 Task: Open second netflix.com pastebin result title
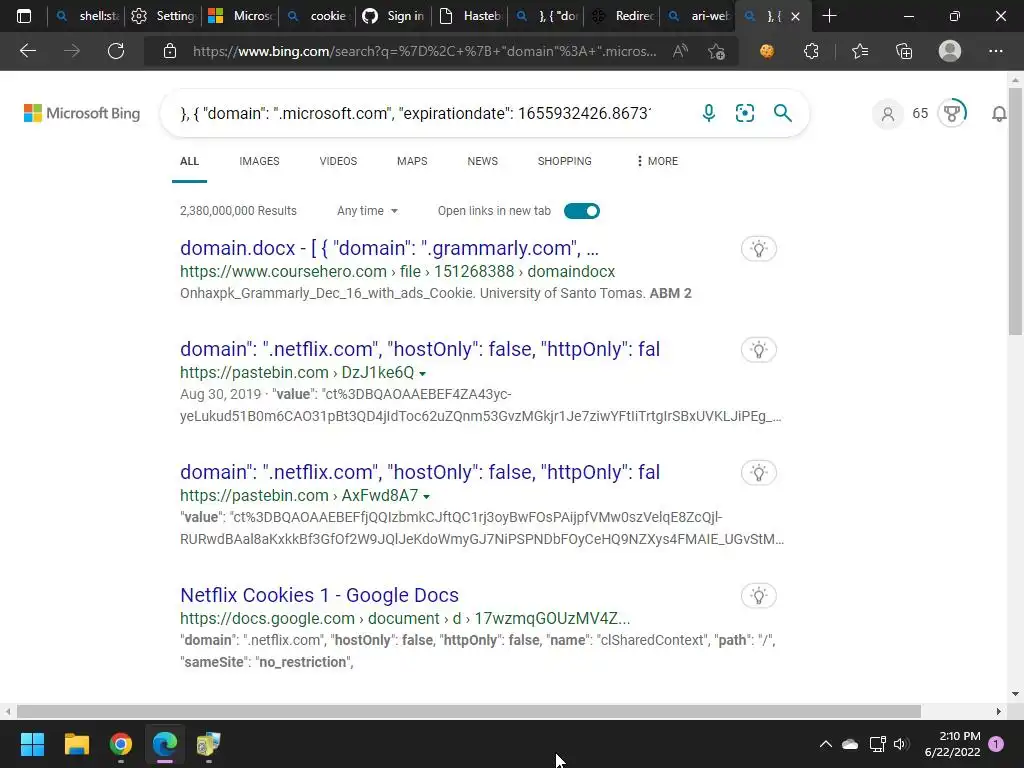click(x=420, y=472)
